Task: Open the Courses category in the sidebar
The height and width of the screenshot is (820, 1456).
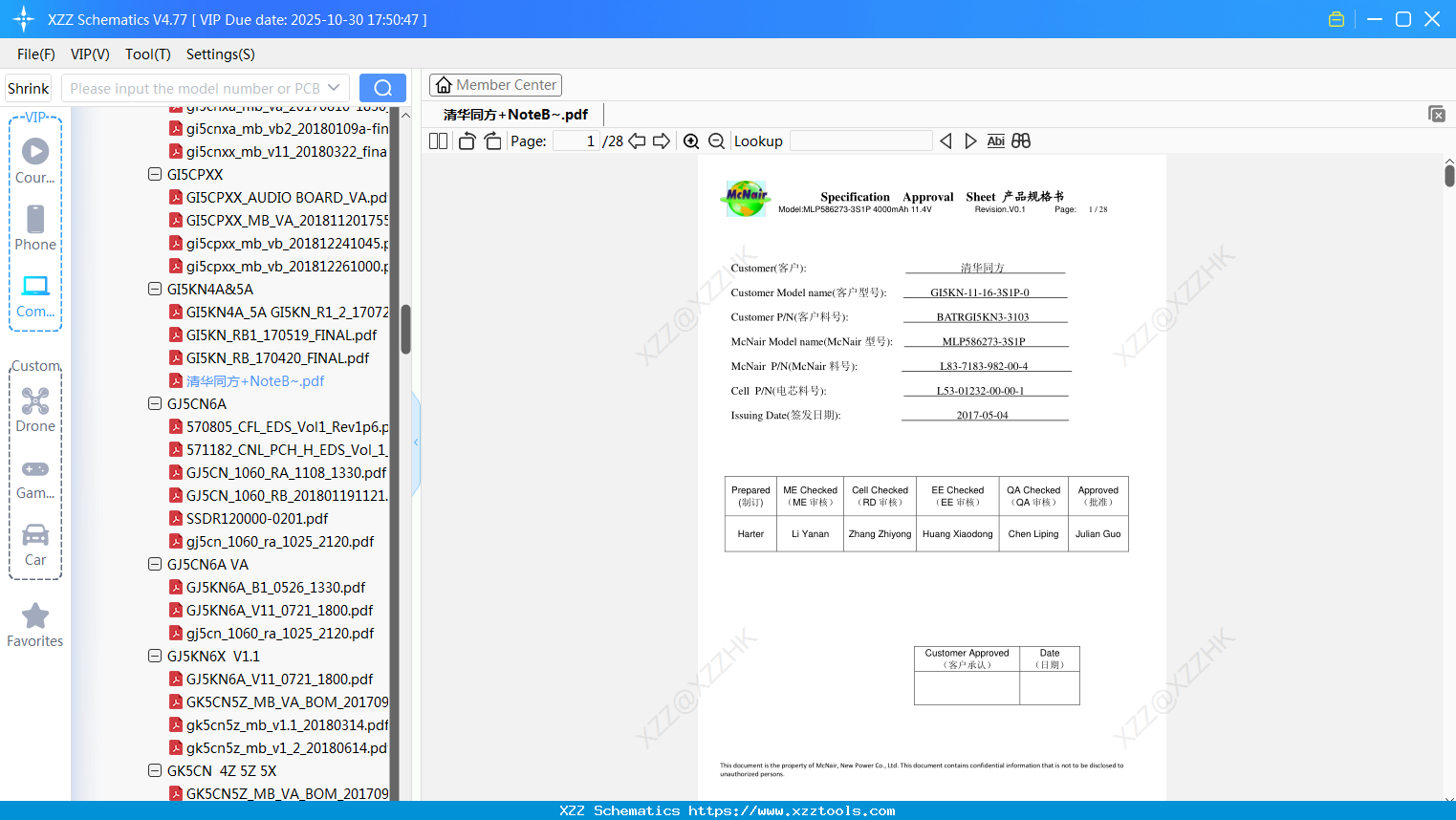Action: pyautogui.click(x=35, y=161)
